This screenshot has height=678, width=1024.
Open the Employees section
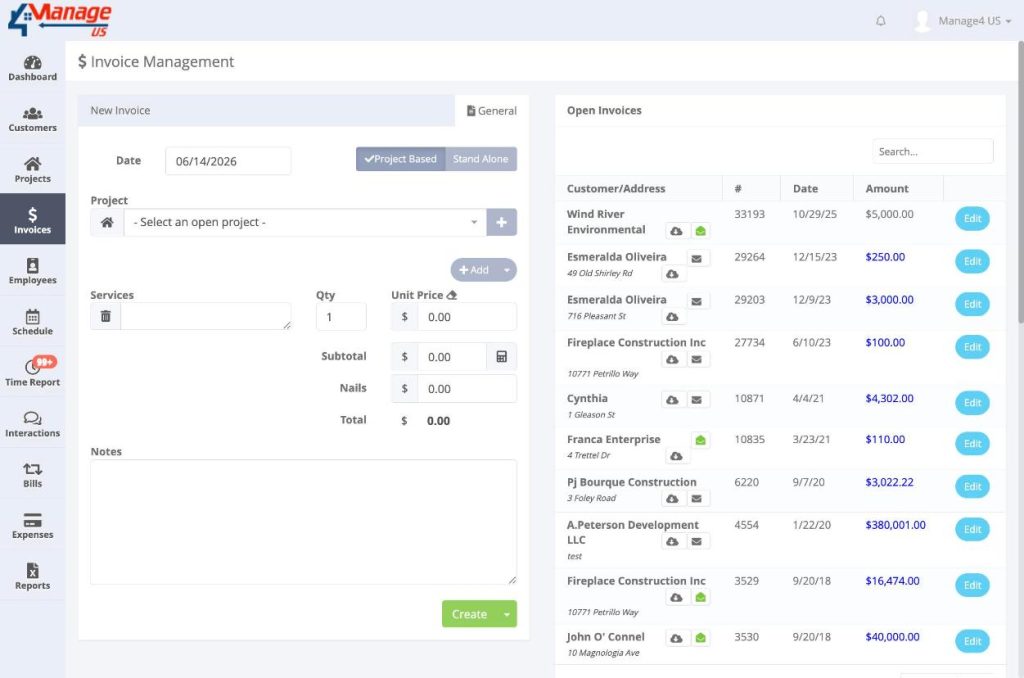(32, 270)
